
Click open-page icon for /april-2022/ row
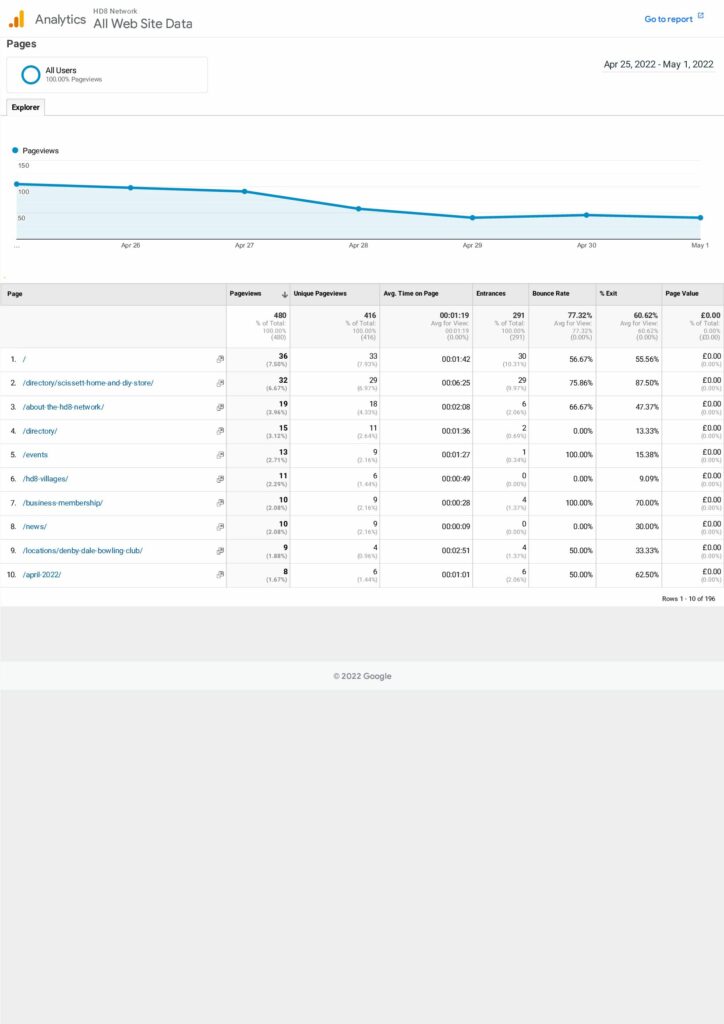click(x=220, y=575)
